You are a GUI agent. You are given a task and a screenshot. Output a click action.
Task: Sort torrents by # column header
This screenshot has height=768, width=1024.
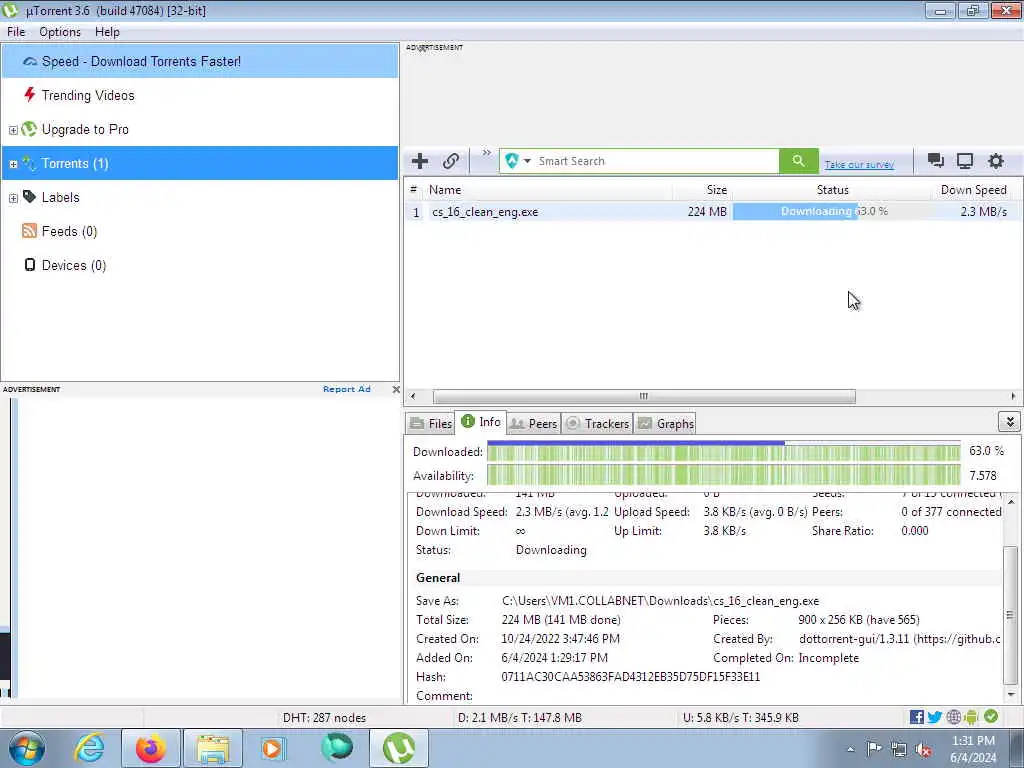coord(413,190)
